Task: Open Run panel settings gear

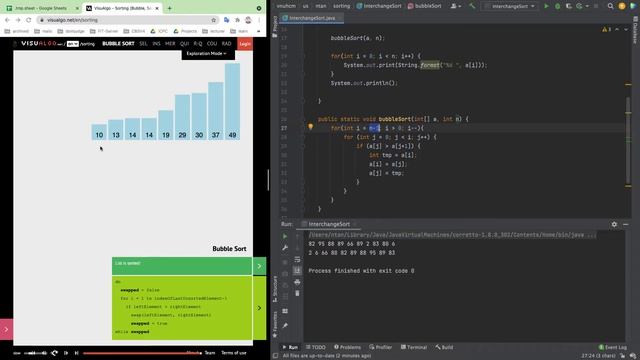Action: click(614, 224)
